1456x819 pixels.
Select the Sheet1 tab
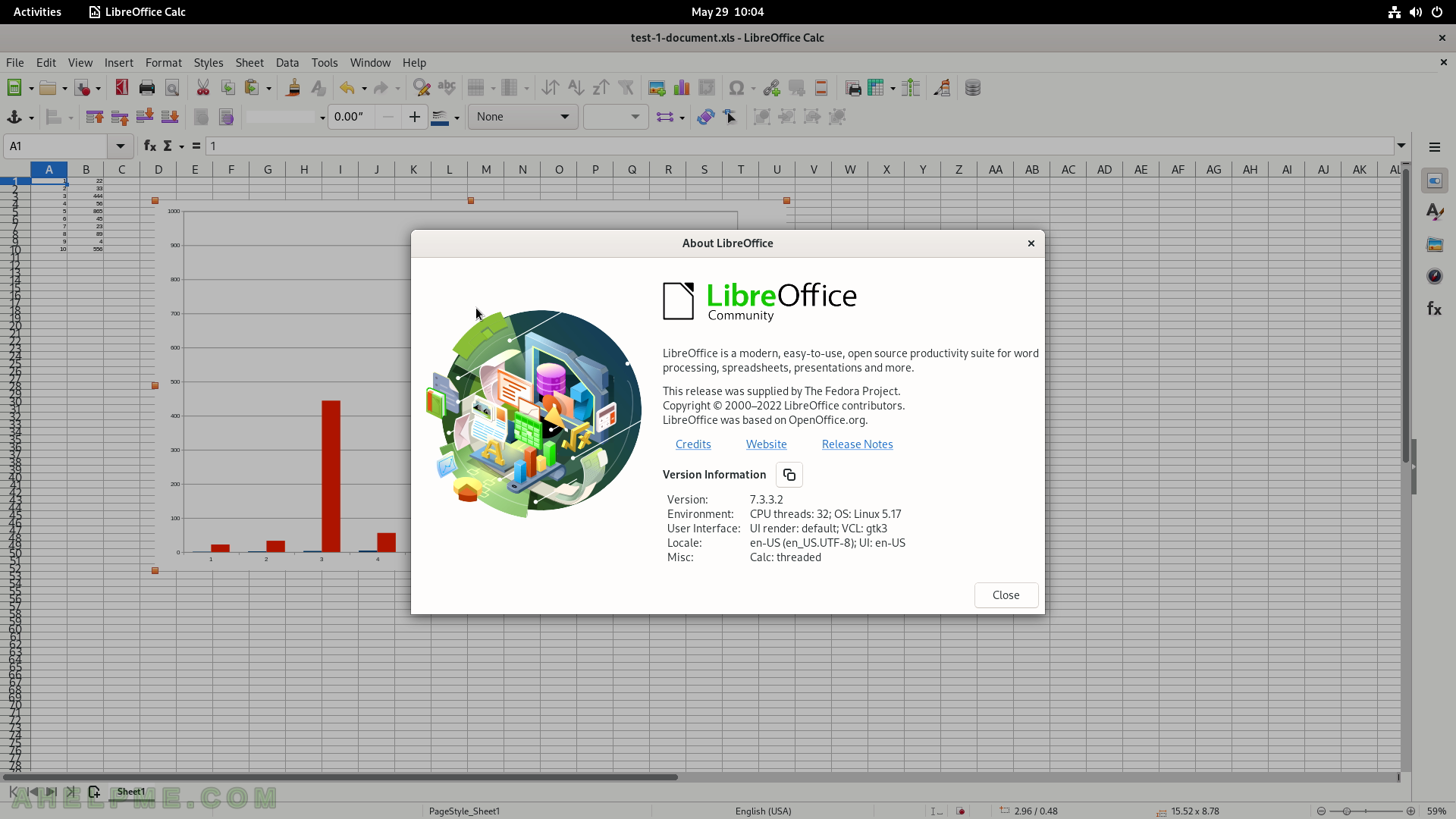130,792
